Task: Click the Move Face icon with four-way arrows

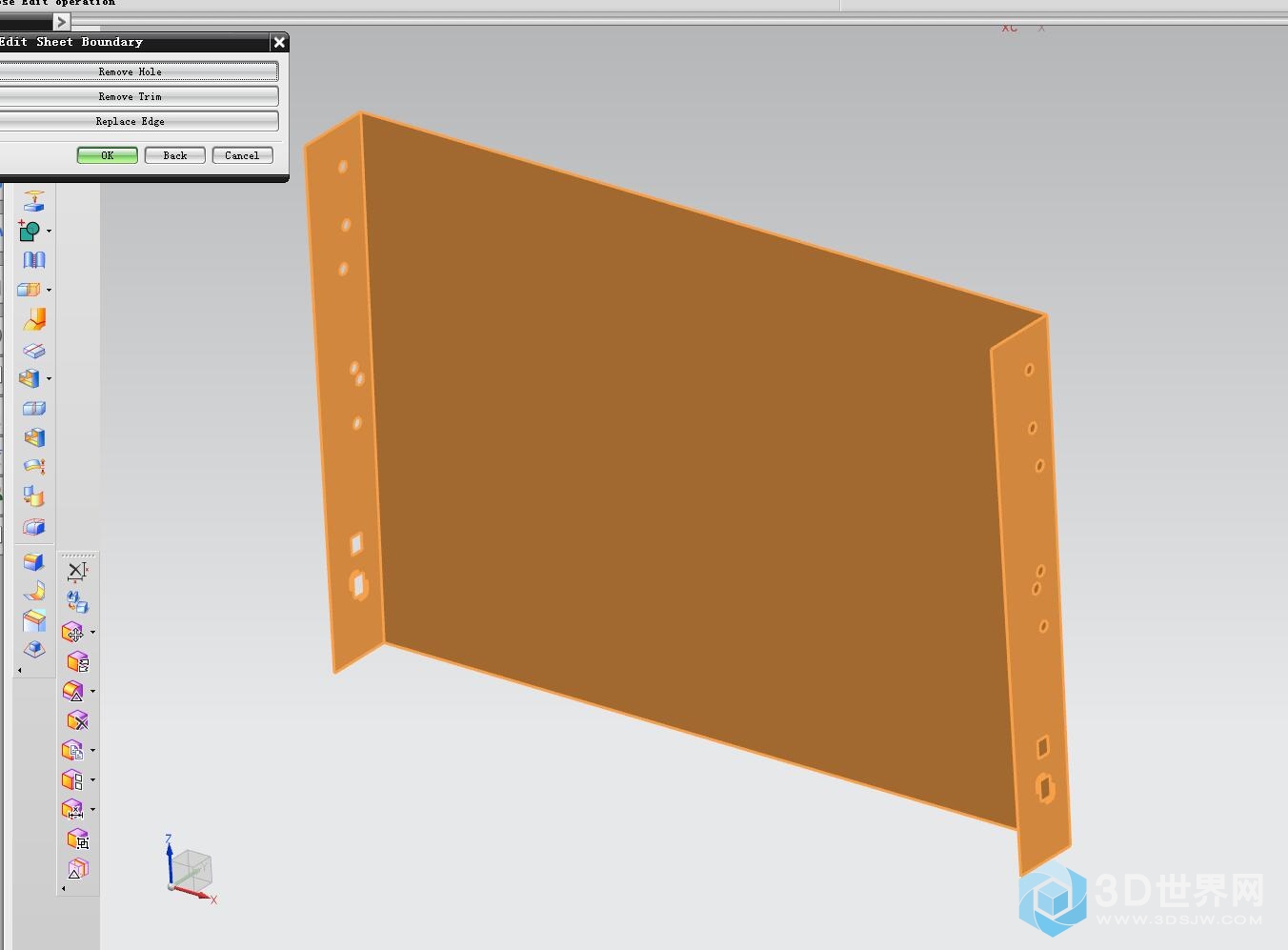Action: click(x=73, y=632)
